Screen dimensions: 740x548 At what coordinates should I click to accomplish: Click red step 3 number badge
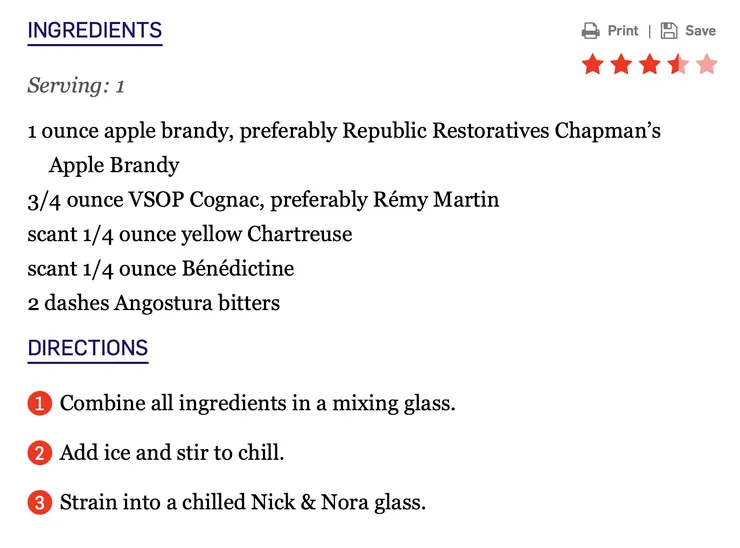click(x=39, y=503)
